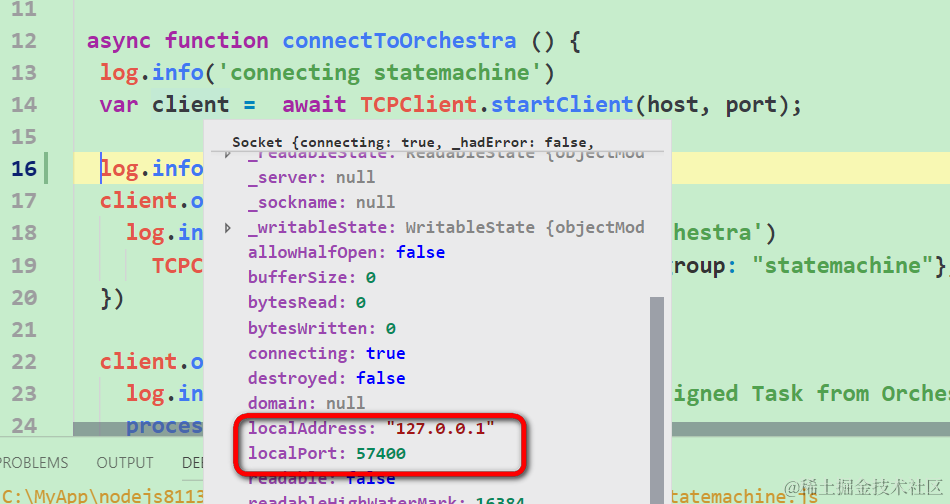This screenshot has width=950, height=504.
Task: Click bytesWritten: 0 property
Action: pos(322,328)
